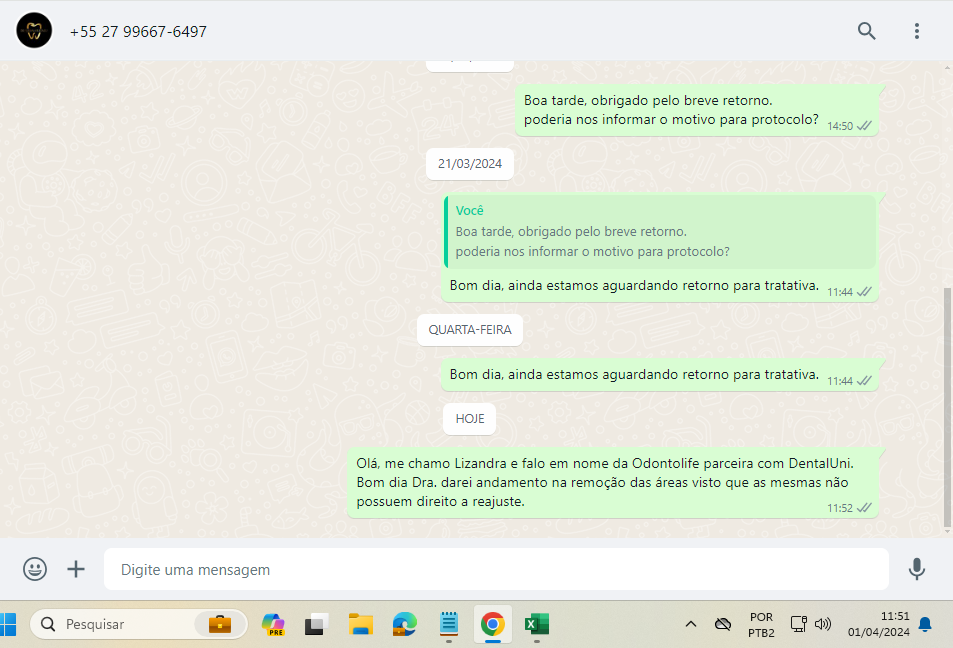The height and width of the screenshot is (648, 953).
Task: Switch to Excel on the taskbar
Action: (537, 624)
